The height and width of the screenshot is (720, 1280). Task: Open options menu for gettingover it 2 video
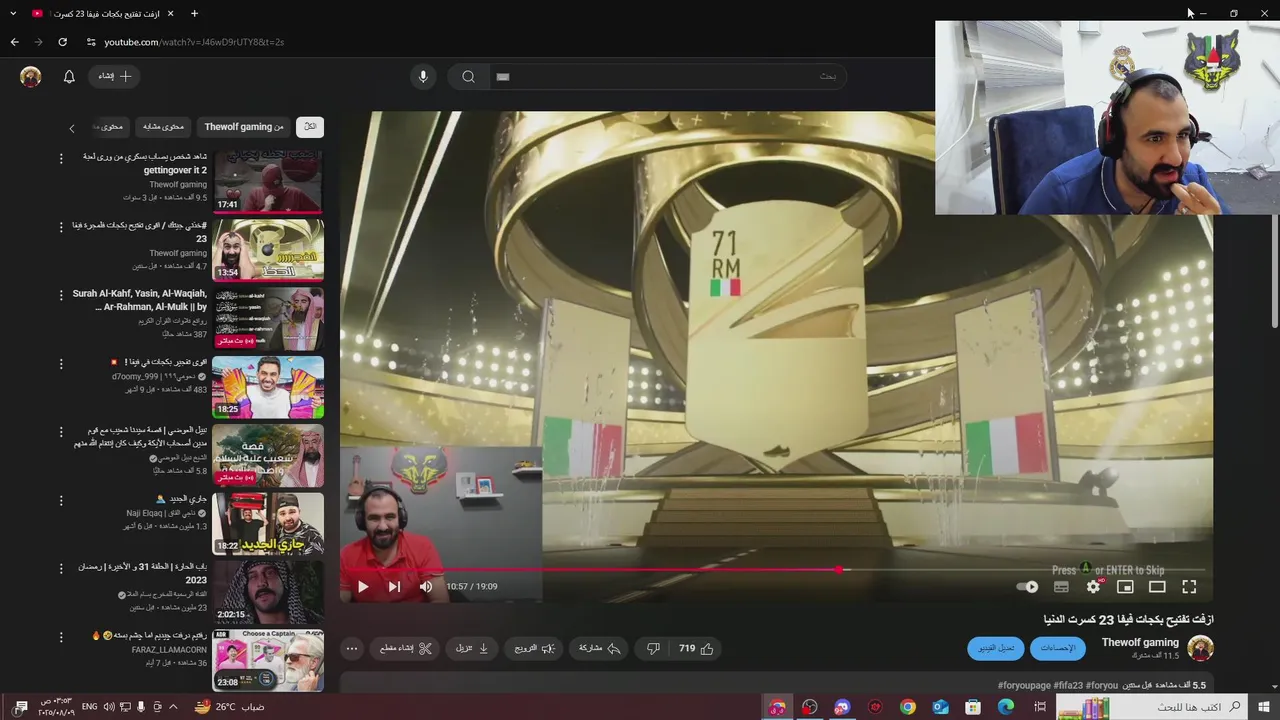pyautogui.click(x=61, y=158)
